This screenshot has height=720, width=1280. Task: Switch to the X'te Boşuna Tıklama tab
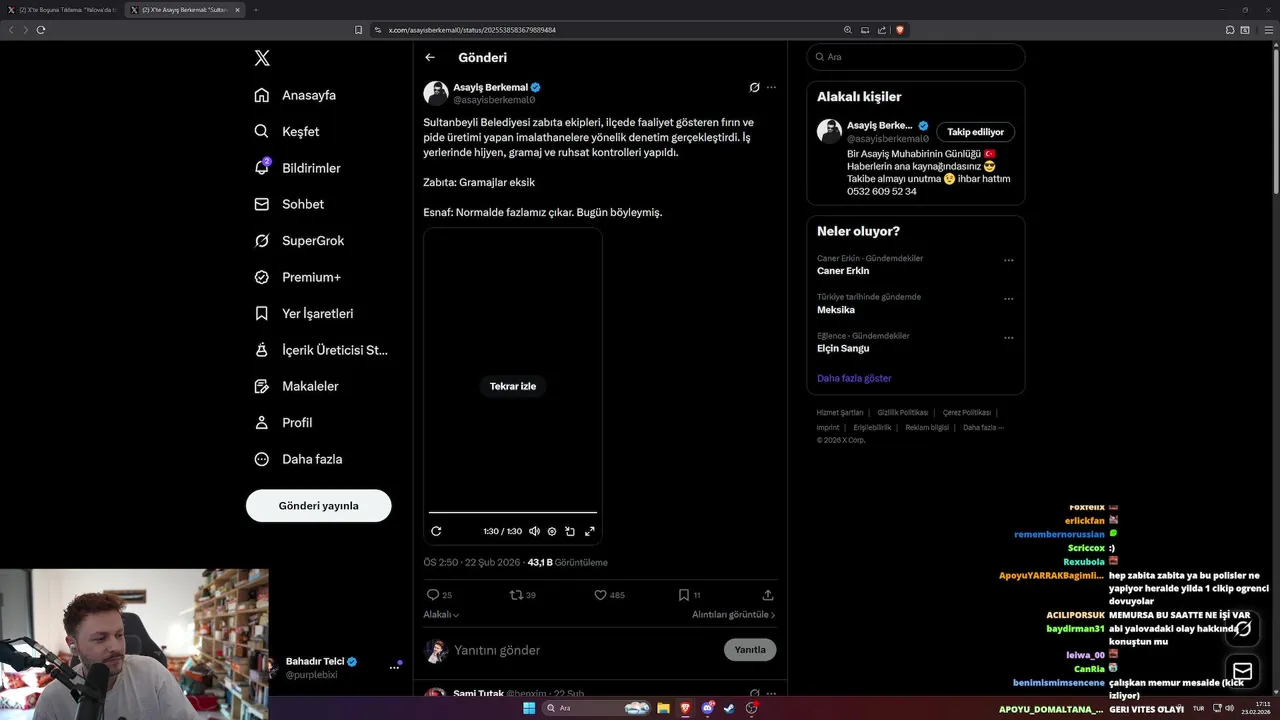[63, 10]
